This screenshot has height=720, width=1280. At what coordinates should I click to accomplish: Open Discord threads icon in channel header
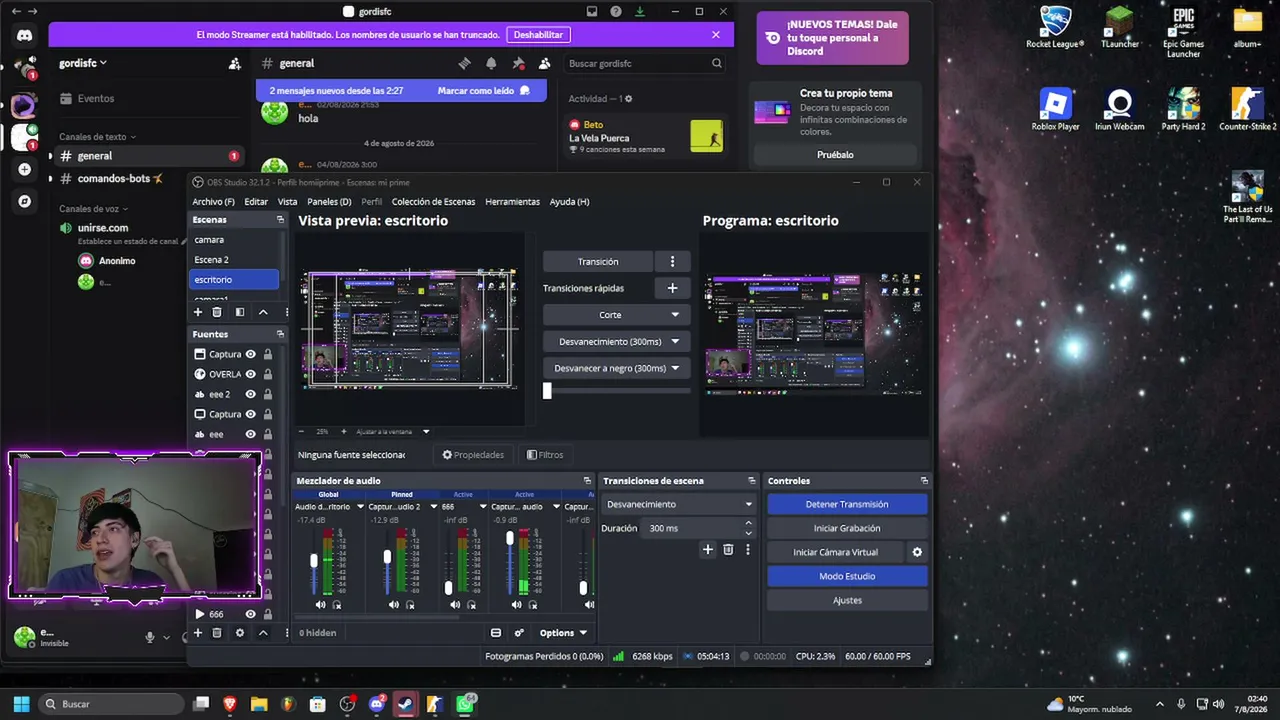click(x=464, y=63)
